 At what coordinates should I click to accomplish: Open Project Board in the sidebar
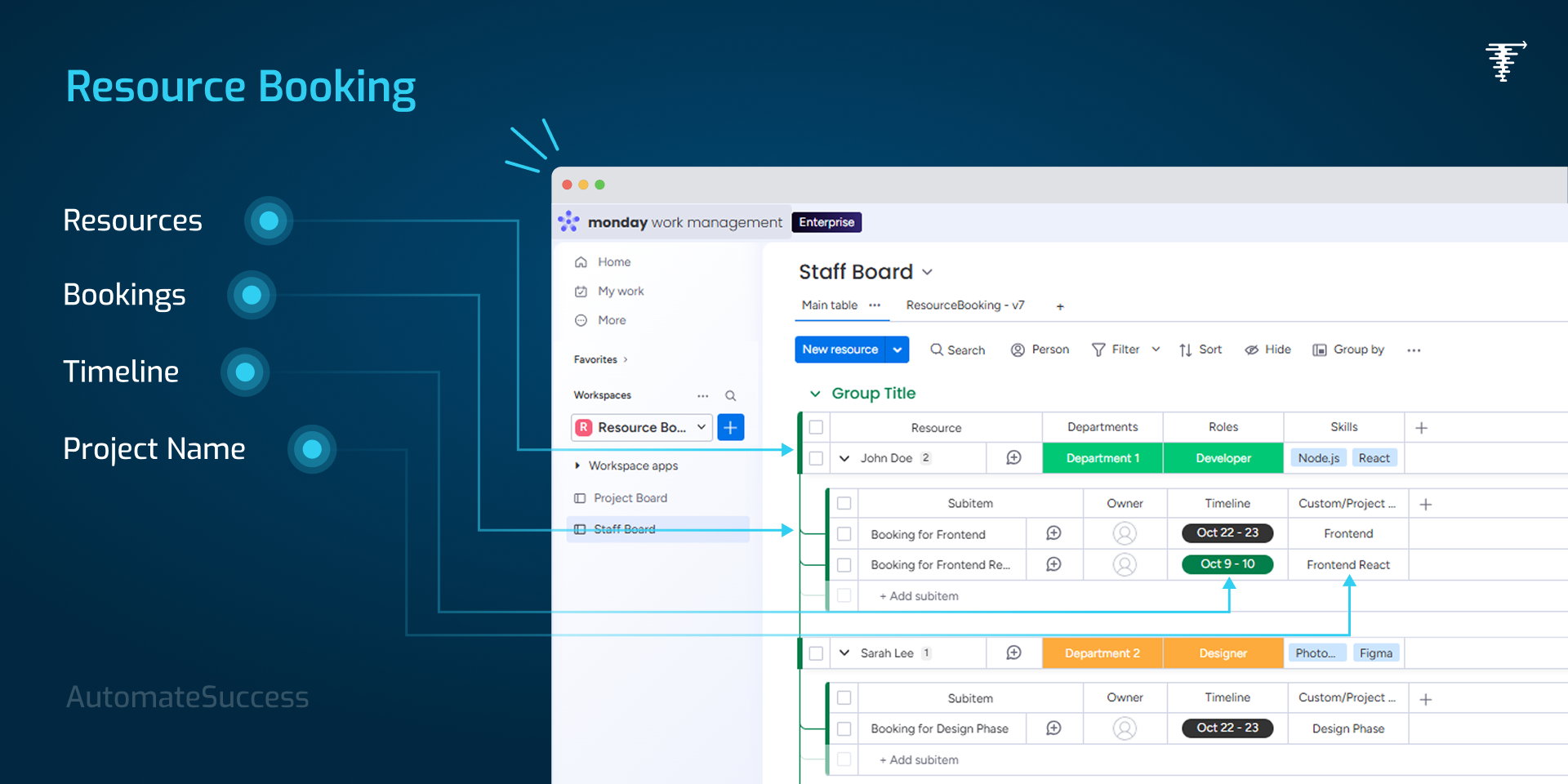pos(630,498)
